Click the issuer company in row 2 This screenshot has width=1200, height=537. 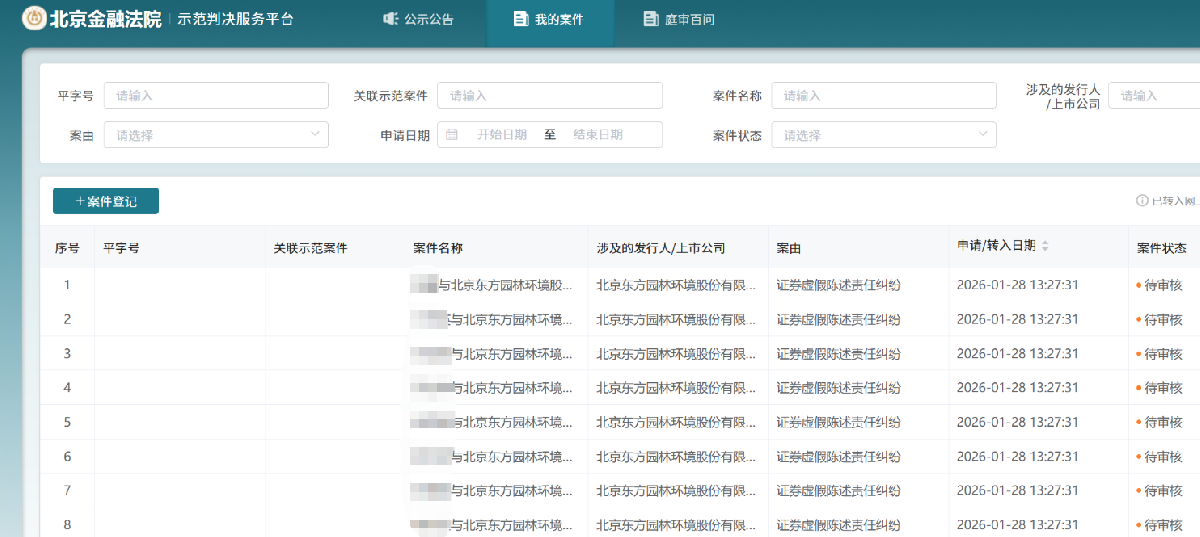[x=677, y=319]
